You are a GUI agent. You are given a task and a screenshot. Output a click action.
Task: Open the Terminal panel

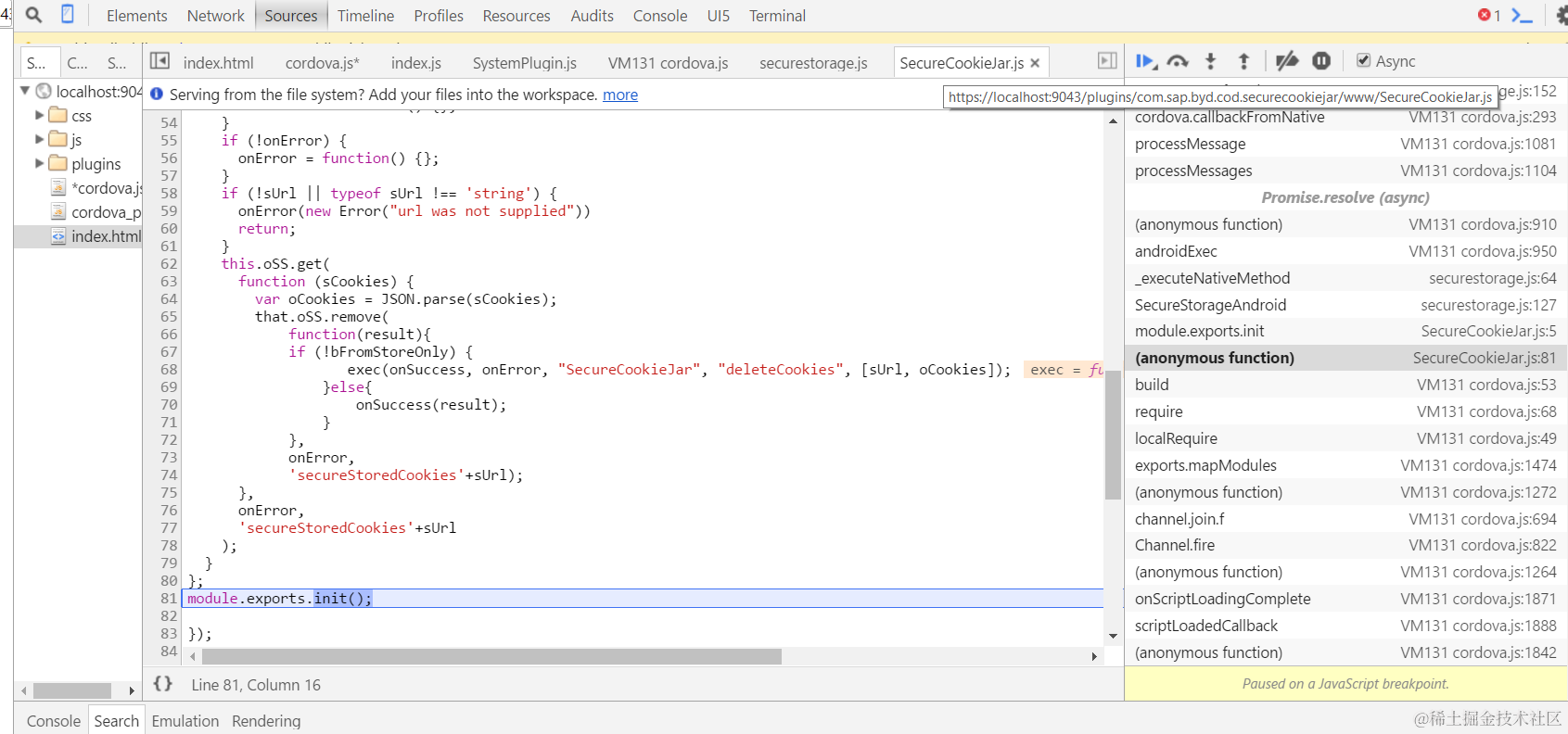point(777,16)
